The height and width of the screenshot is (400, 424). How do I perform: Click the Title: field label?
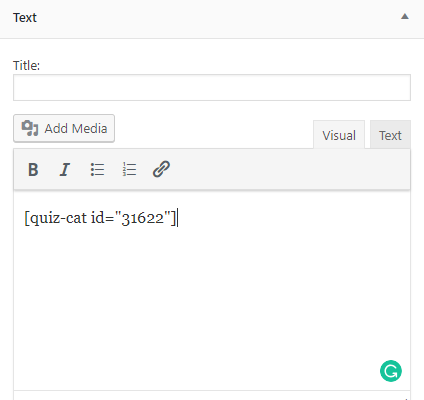tap(26, 65)
